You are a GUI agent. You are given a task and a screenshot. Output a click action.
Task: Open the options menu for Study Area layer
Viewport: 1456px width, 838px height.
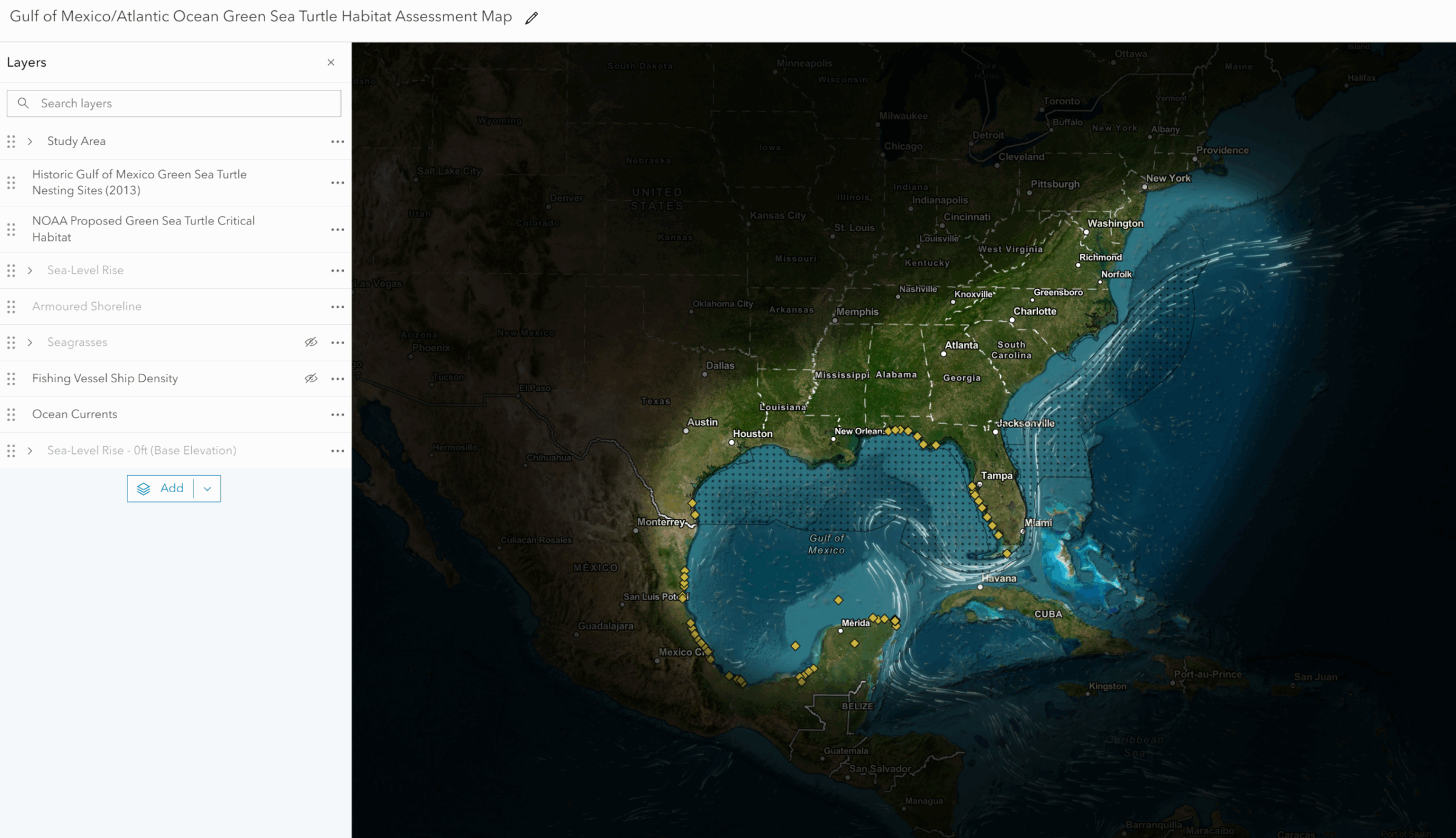pos(338,141)
